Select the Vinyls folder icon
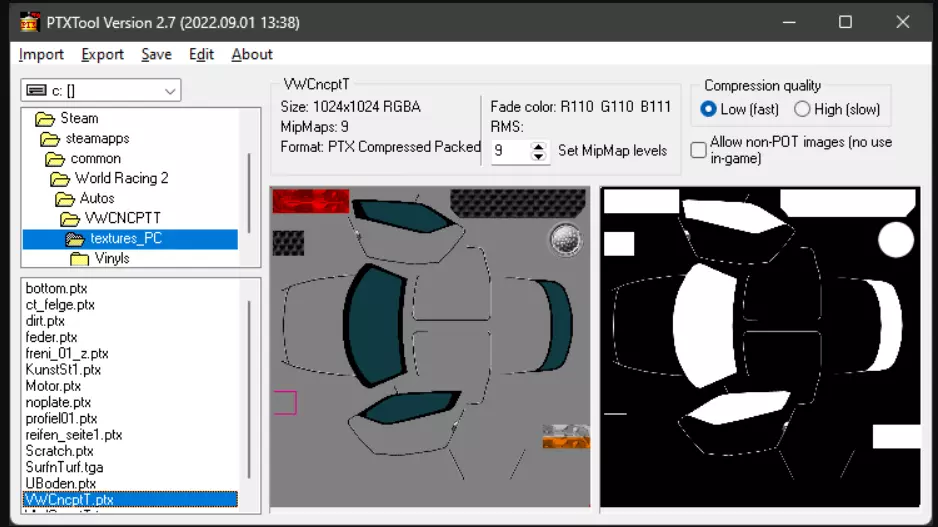This screenshot has height=527, width=938. click(79, 259)
